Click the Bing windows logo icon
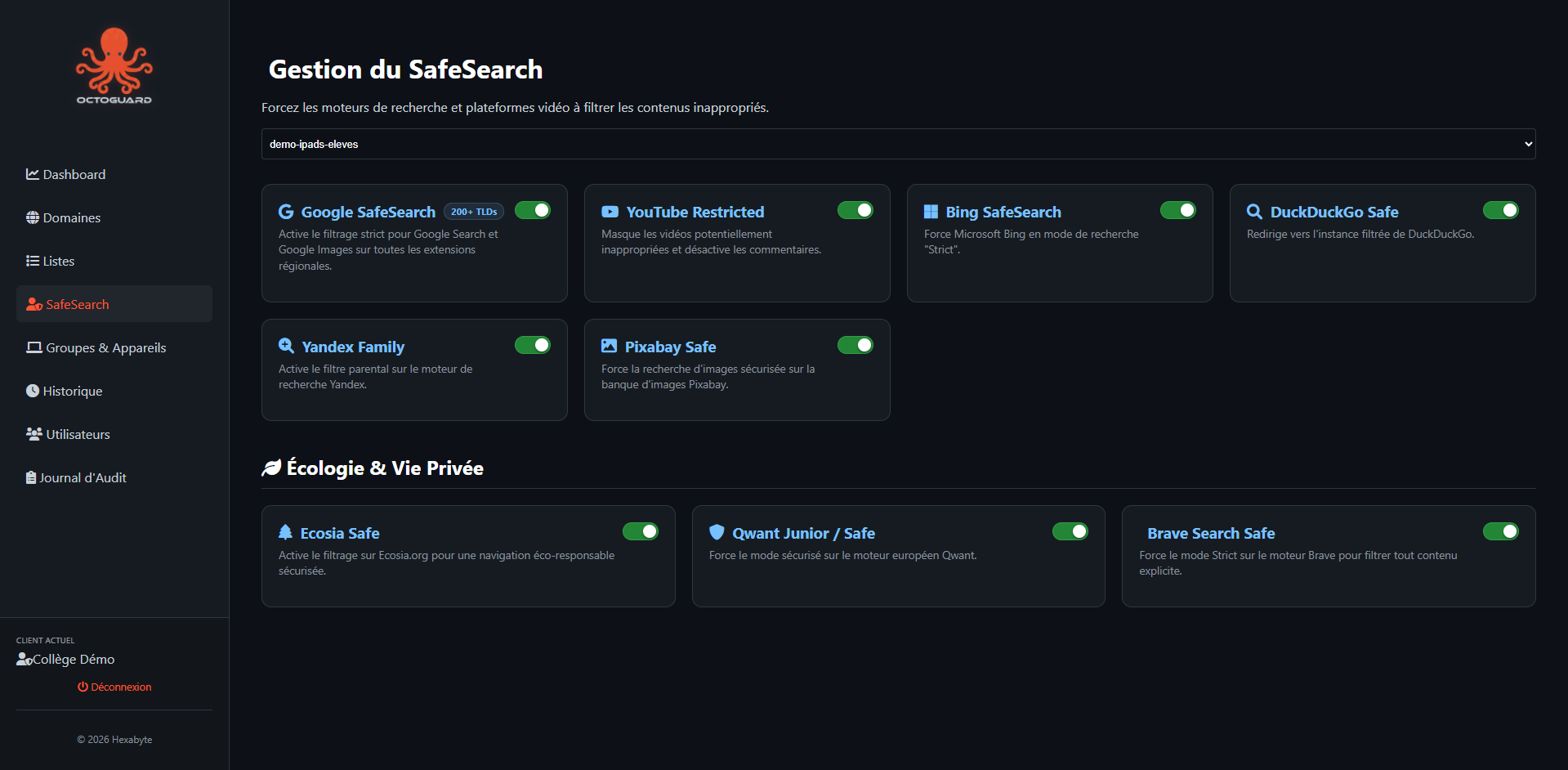Image resolution: width=1568 pixels, height=770 pixels. click(x=931, y=212)
